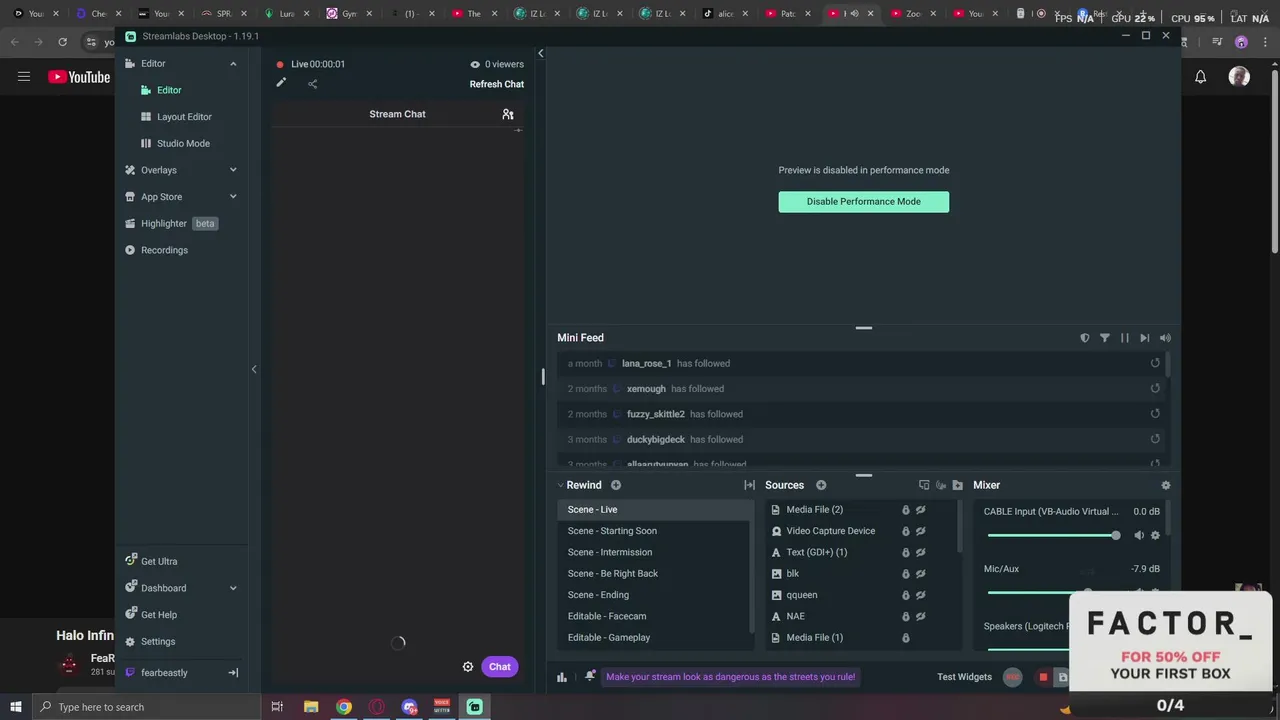Mute Mini Feed alert volume icon

click(x=1165, y=338)
